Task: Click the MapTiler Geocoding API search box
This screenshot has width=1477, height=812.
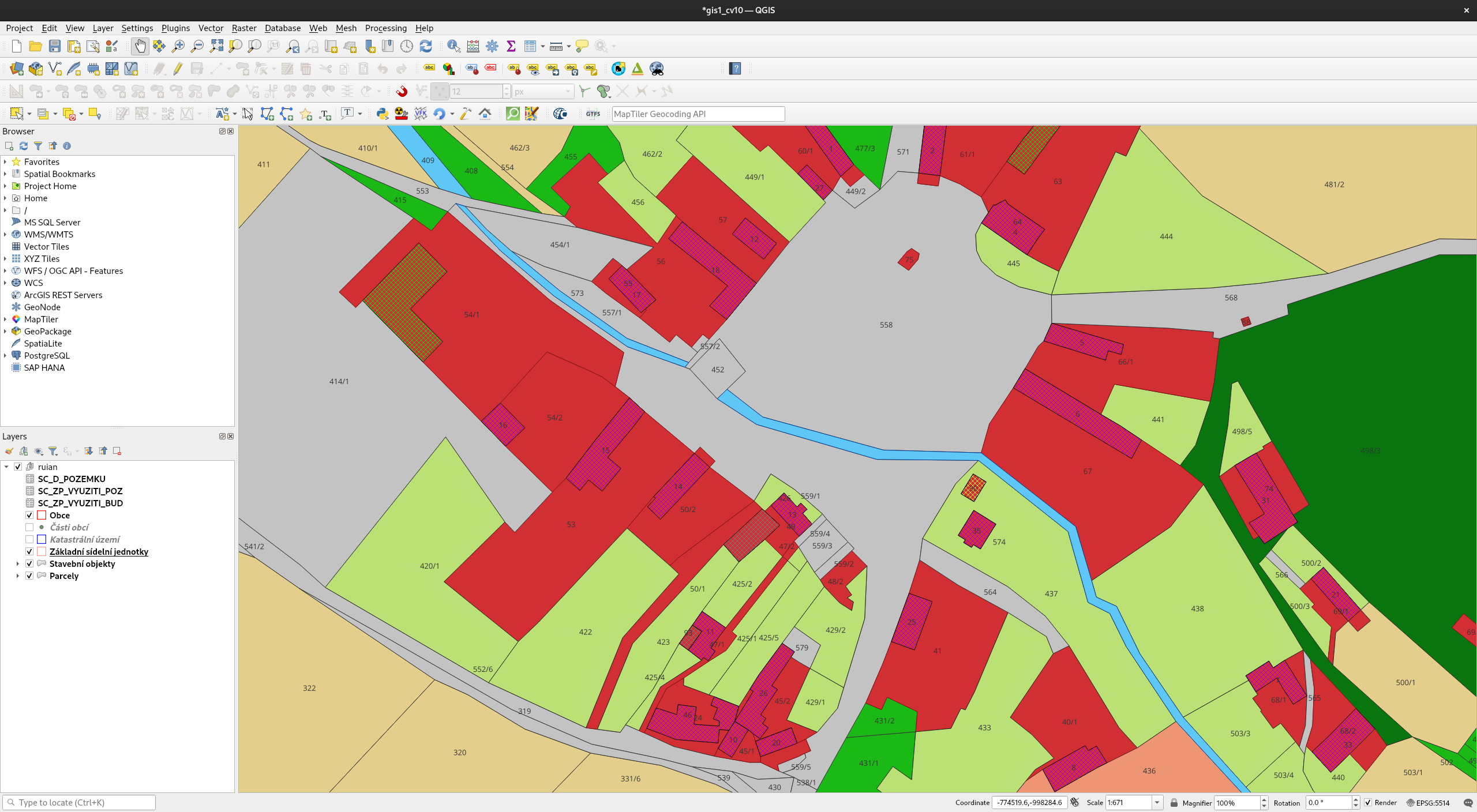Action: 698,114
